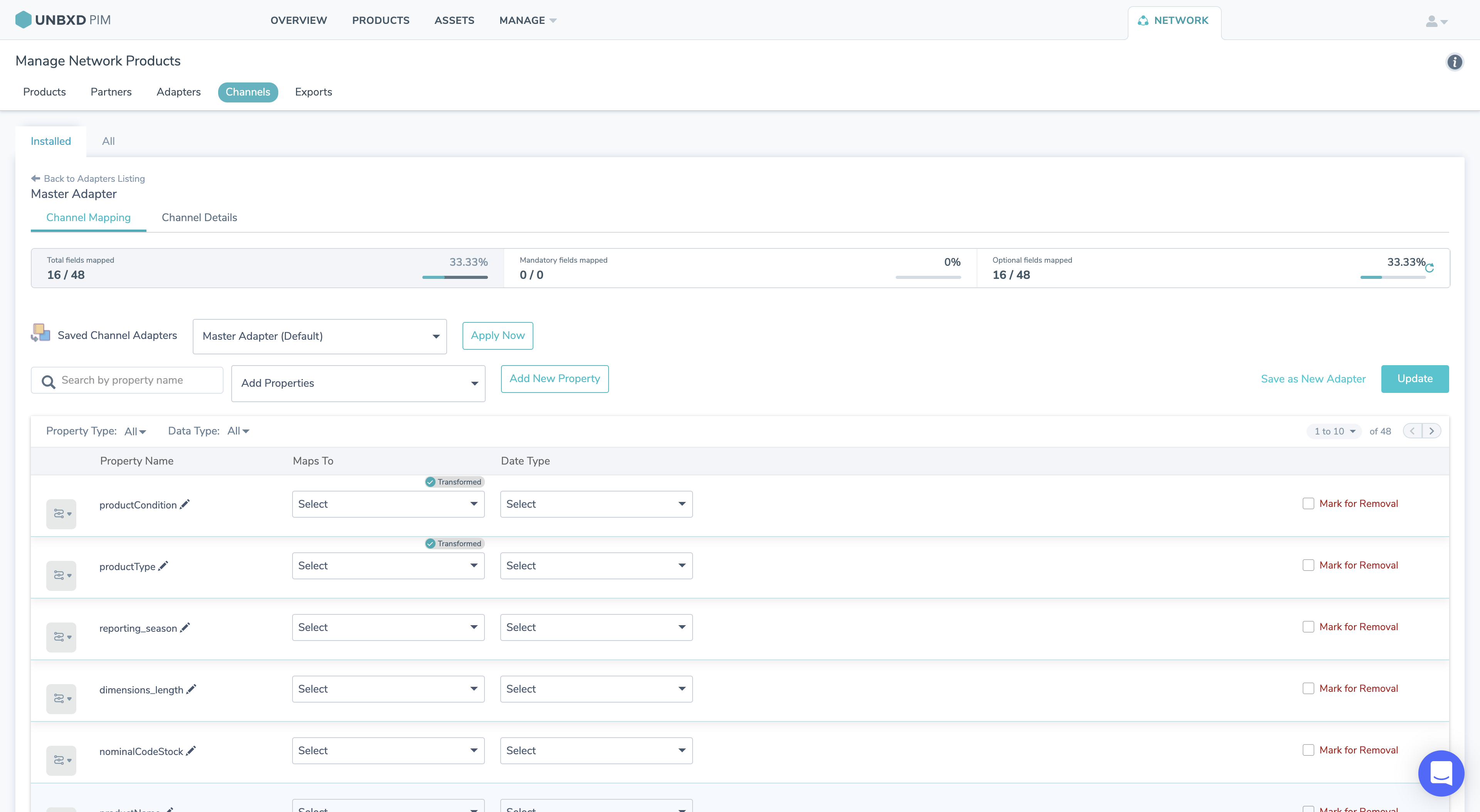Click the Update button
This screenshot has height=812, width=1480.
[1414, 379]
